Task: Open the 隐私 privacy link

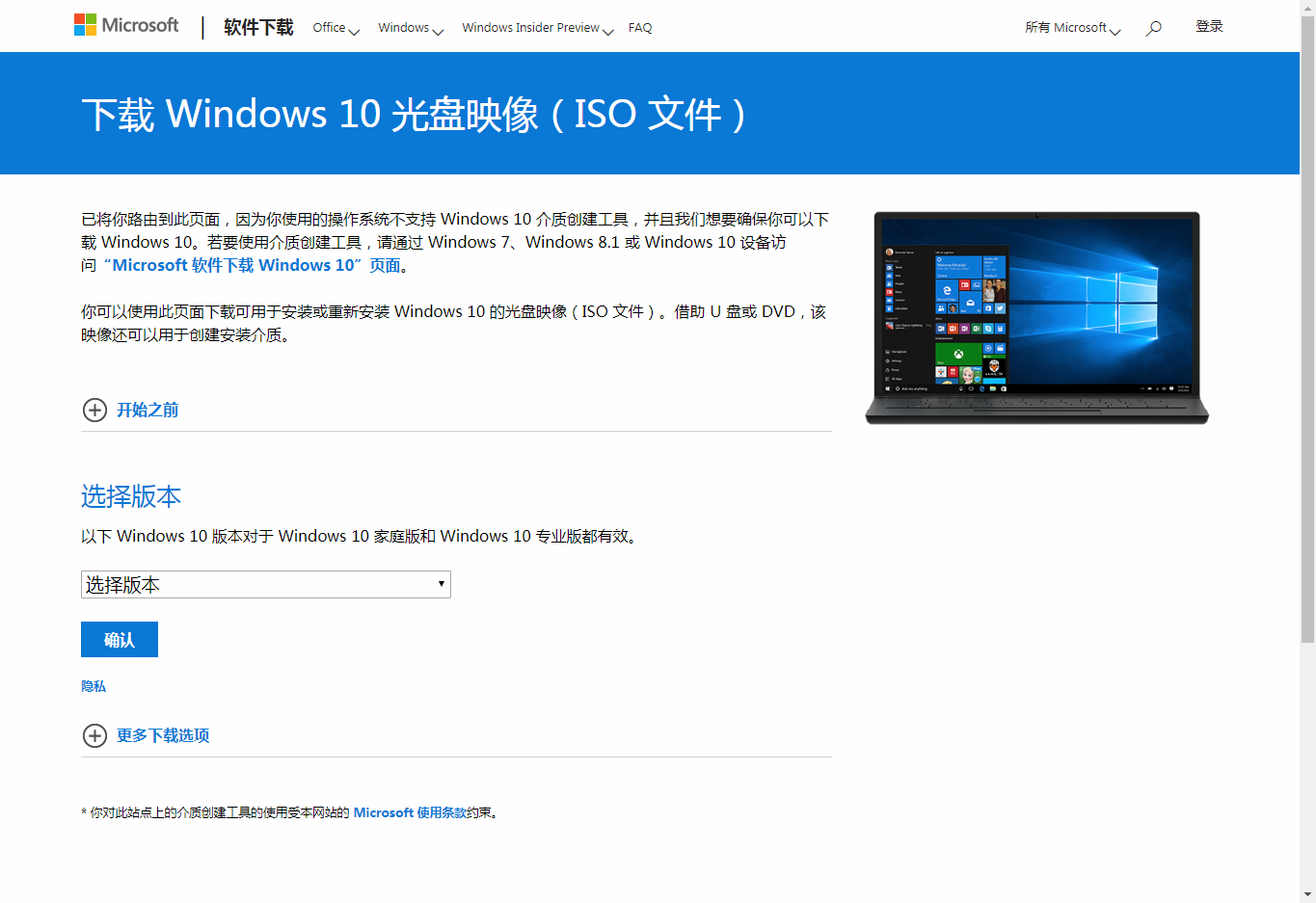Action: (94, 686)
